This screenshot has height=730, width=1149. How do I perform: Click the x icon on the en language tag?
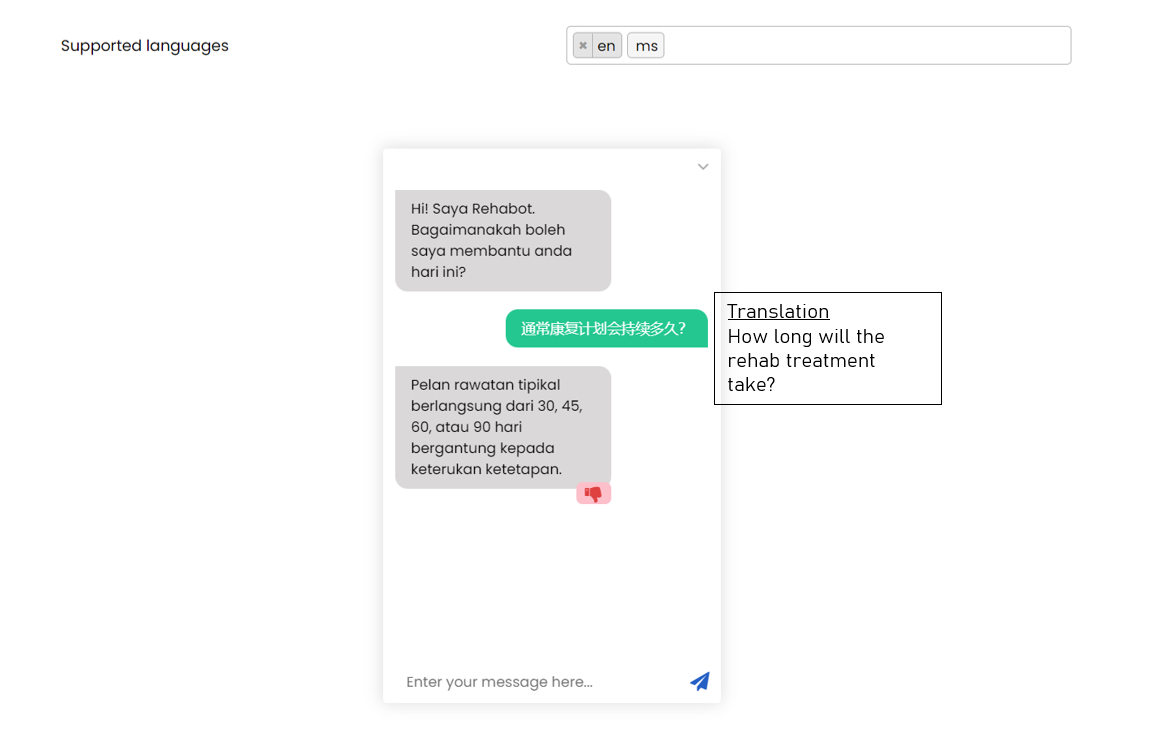[x=582, y=45]
